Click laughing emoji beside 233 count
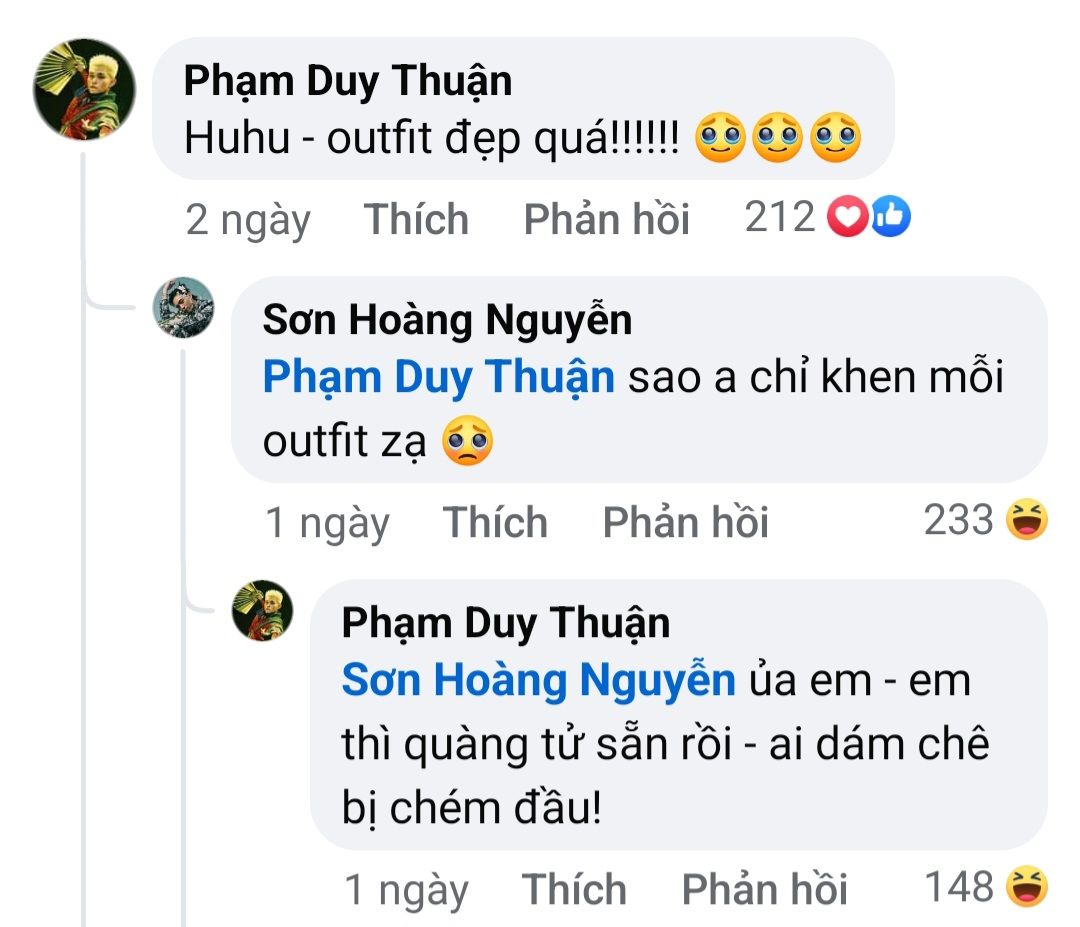 pos(1026,521)
